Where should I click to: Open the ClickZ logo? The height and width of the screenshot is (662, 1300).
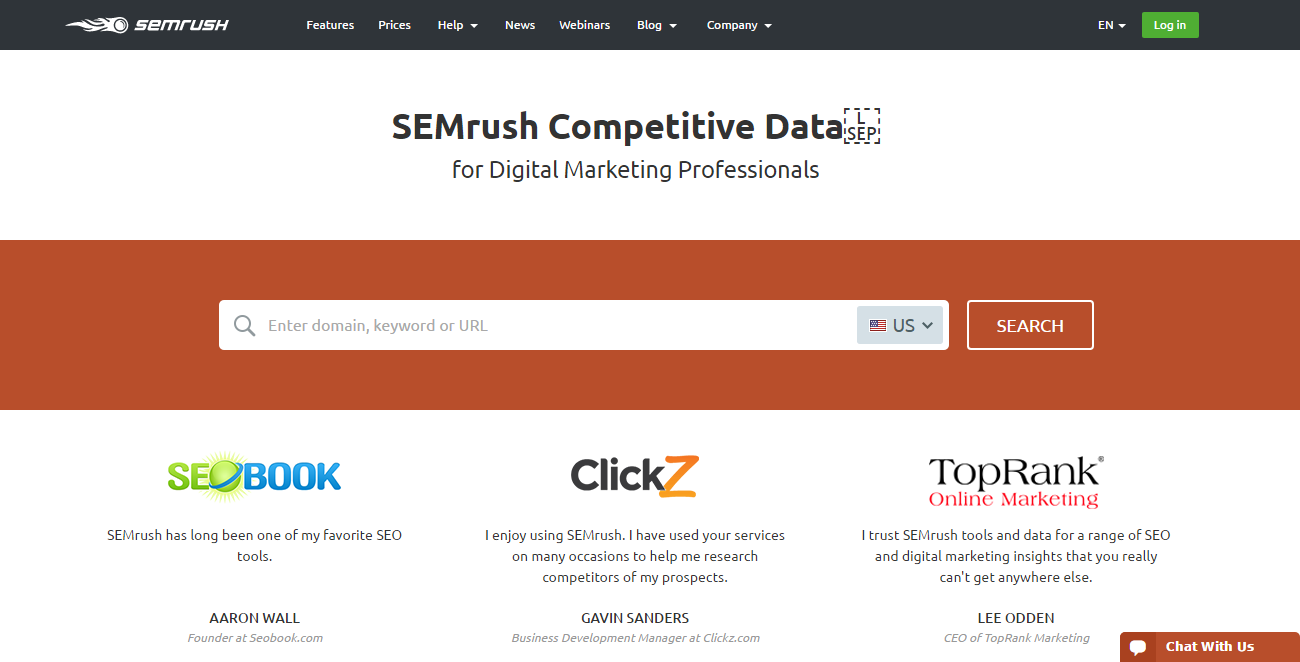point(634,476)
